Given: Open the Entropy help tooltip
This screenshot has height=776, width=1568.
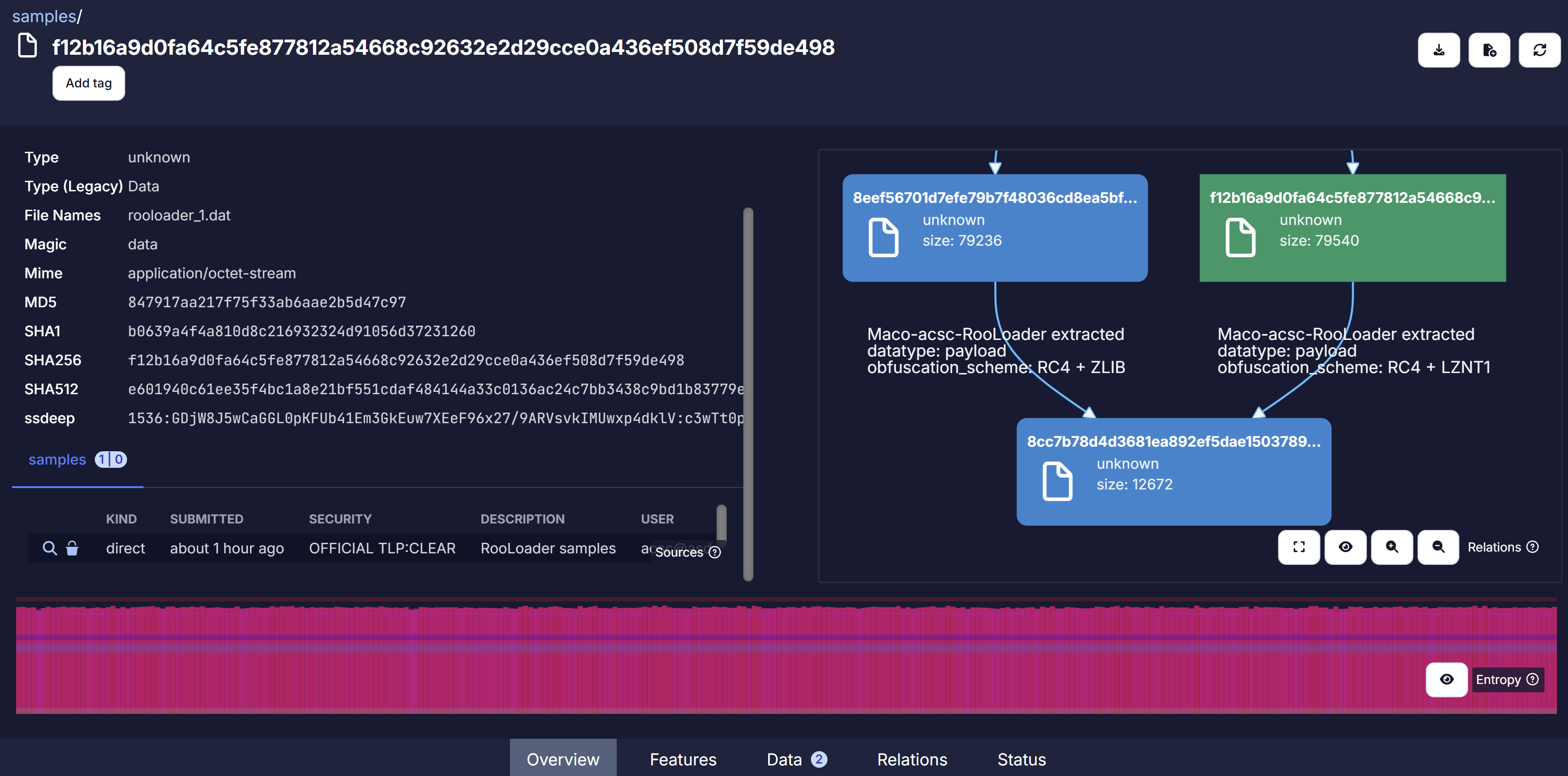Looking at the screenshot, I should tap(1533, 679).
